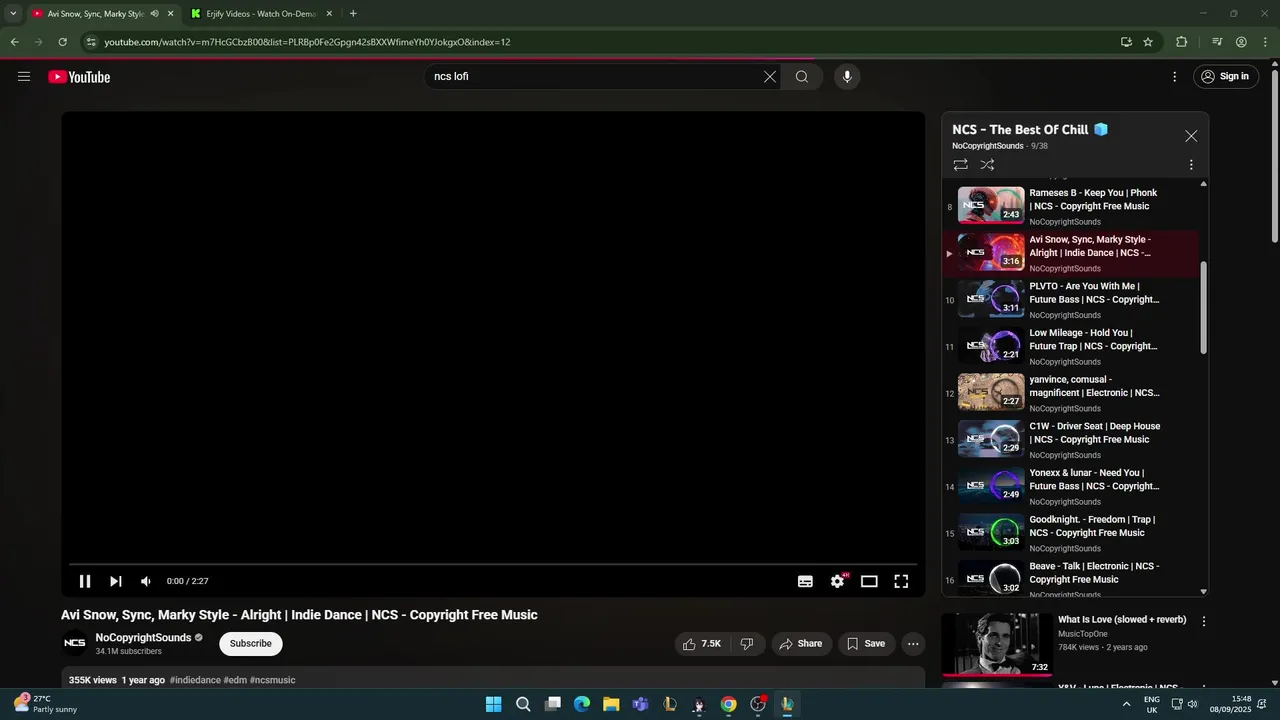Start voice search with microphone icon
Viewport: 1280px width, 720px height.
tap(847, 77)
